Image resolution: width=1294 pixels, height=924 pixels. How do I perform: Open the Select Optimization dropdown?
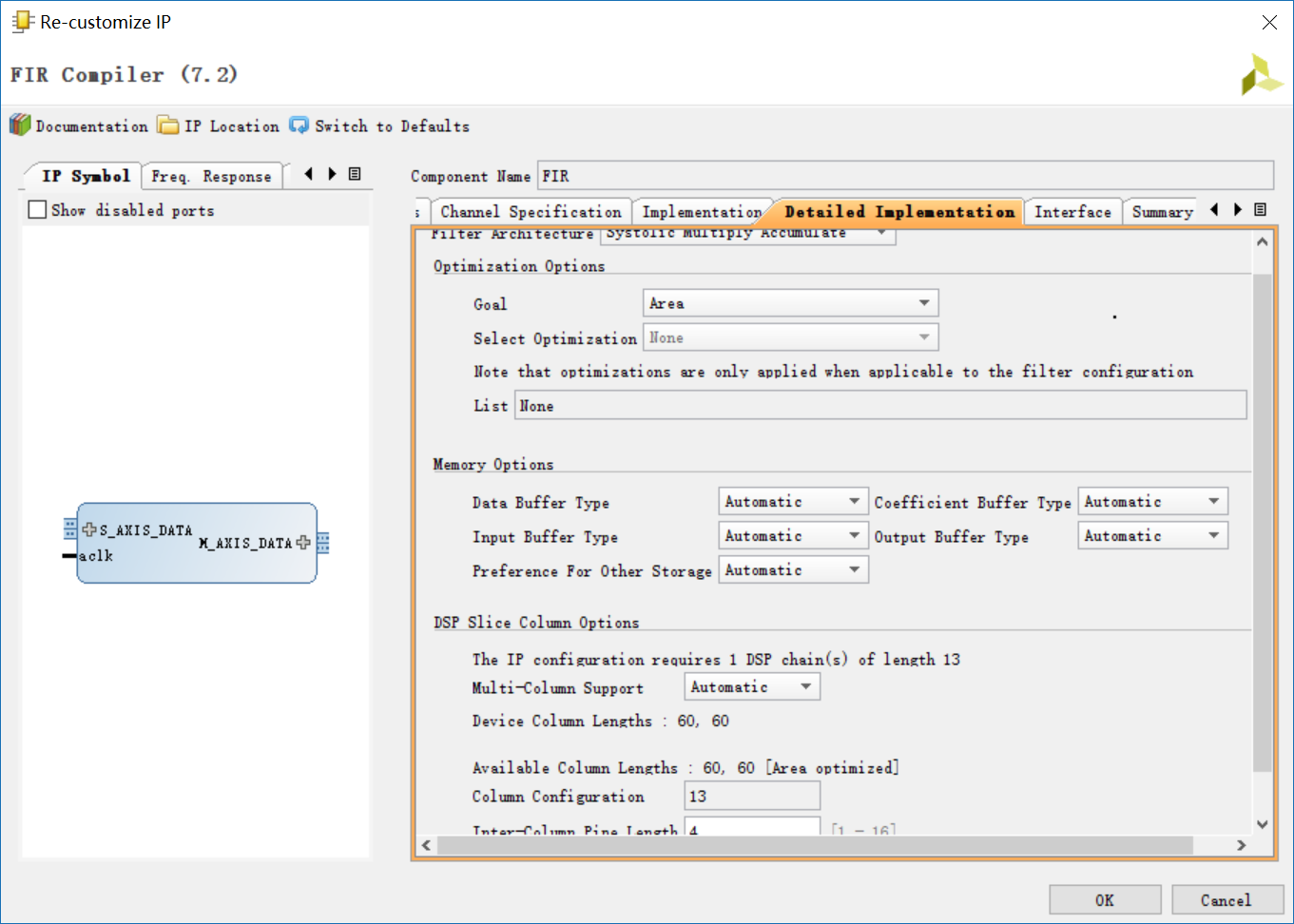coord(791,337)
